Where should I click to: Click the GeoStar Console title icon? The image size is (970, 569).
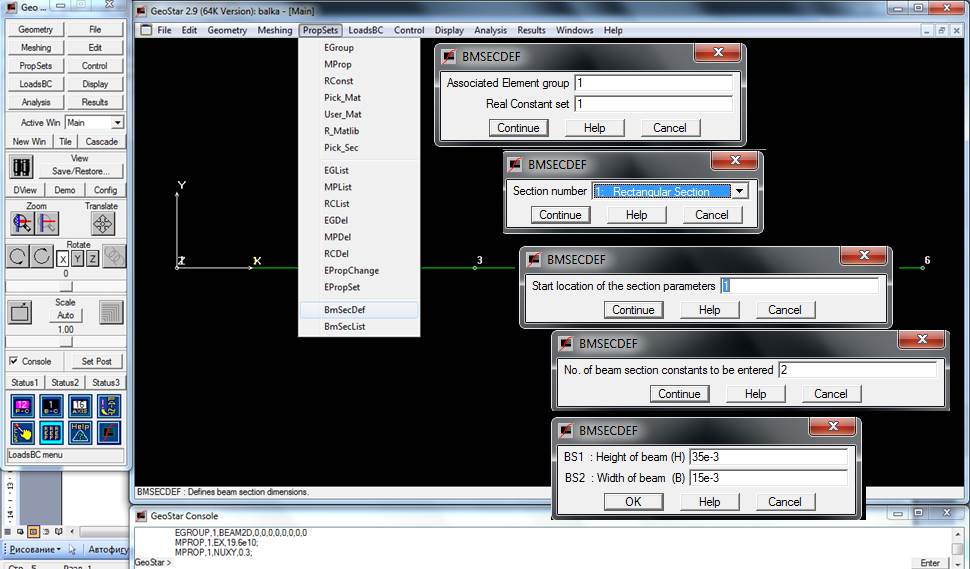pyautogui.click(x=141, y=516)
